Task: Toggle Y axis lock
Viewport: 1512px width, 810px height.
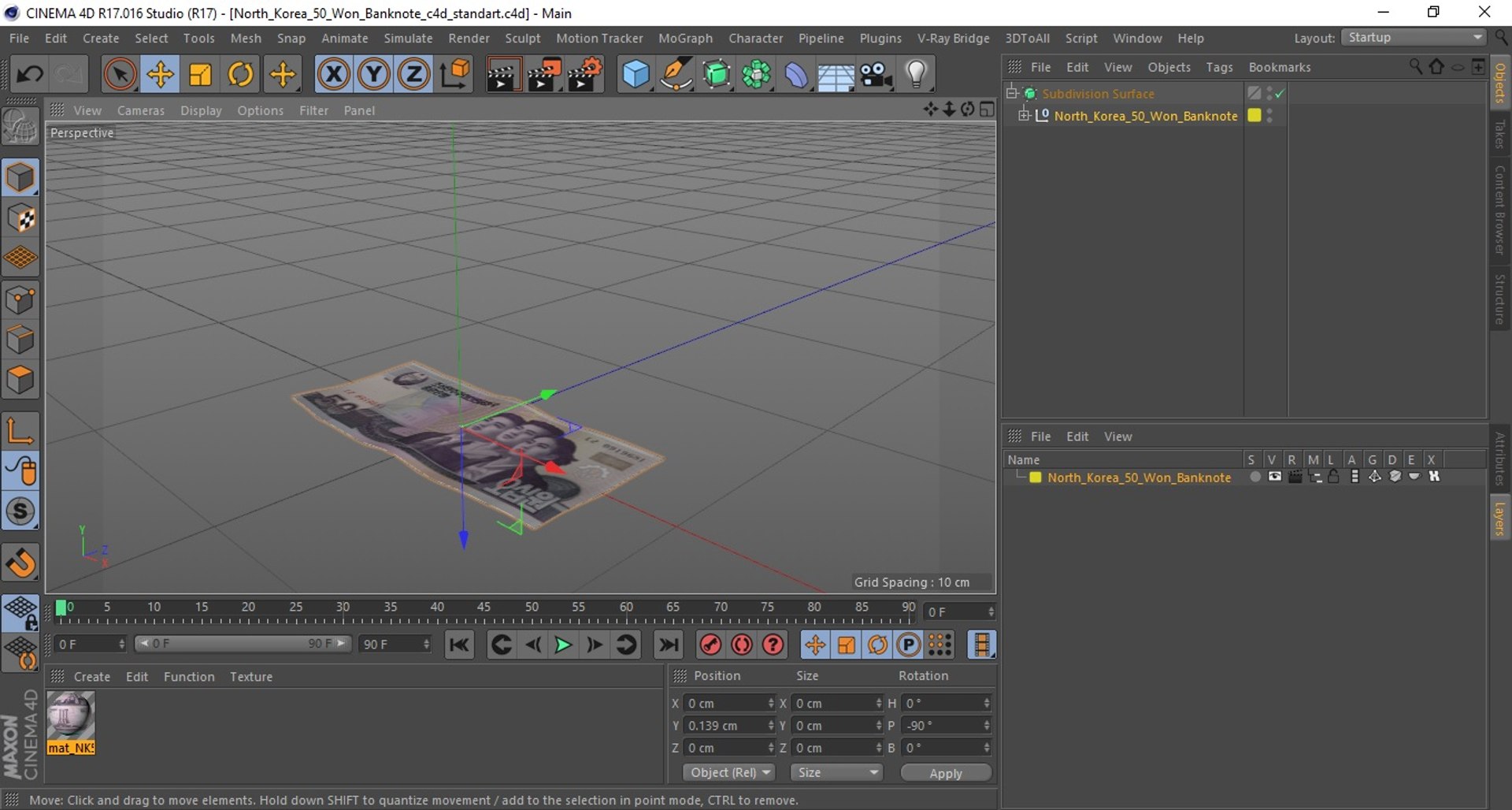Action: pyautogui.click(x=374, y=75)
